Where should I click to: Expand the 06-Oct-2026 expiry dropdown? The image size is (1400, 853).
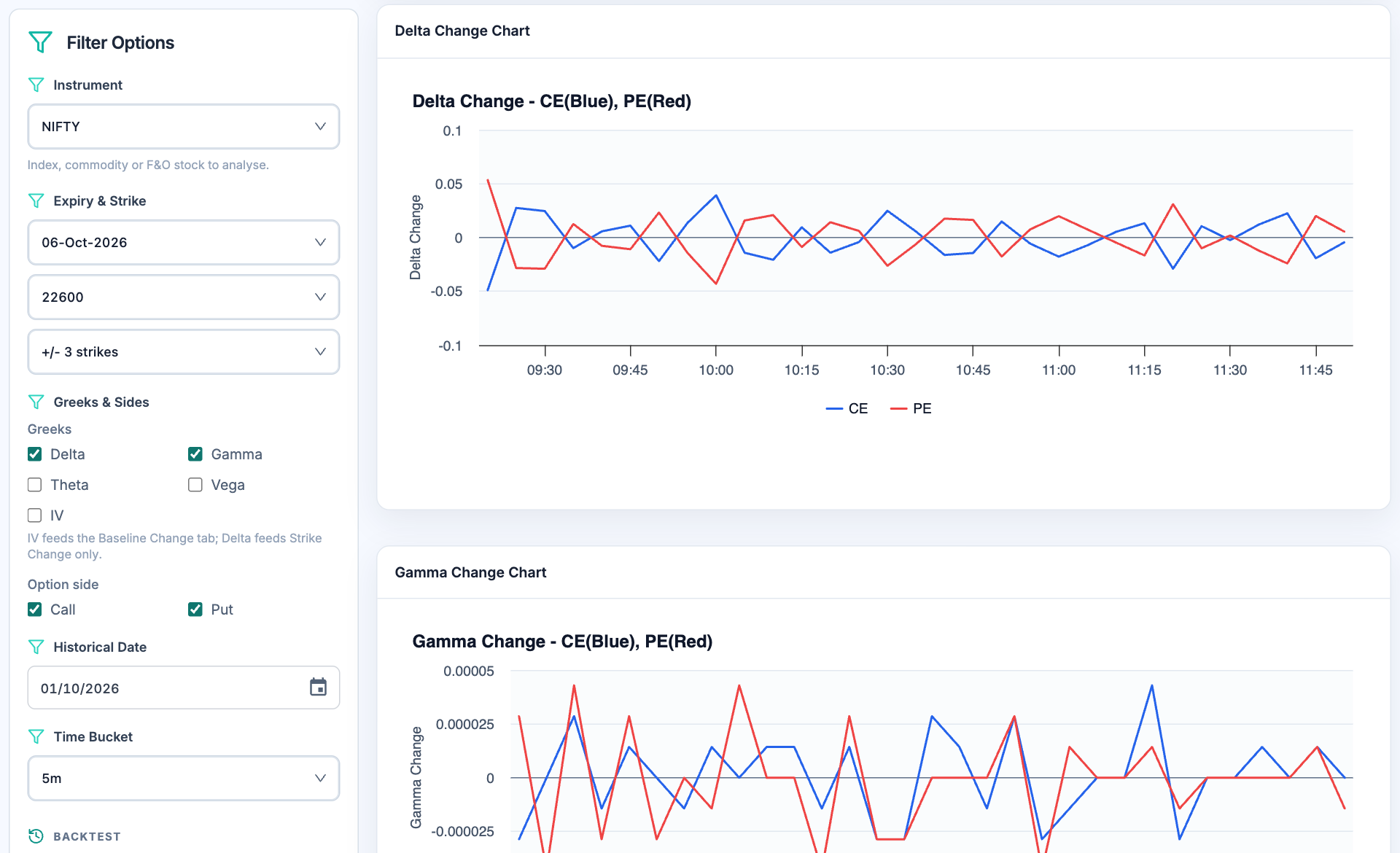point(184,242)
